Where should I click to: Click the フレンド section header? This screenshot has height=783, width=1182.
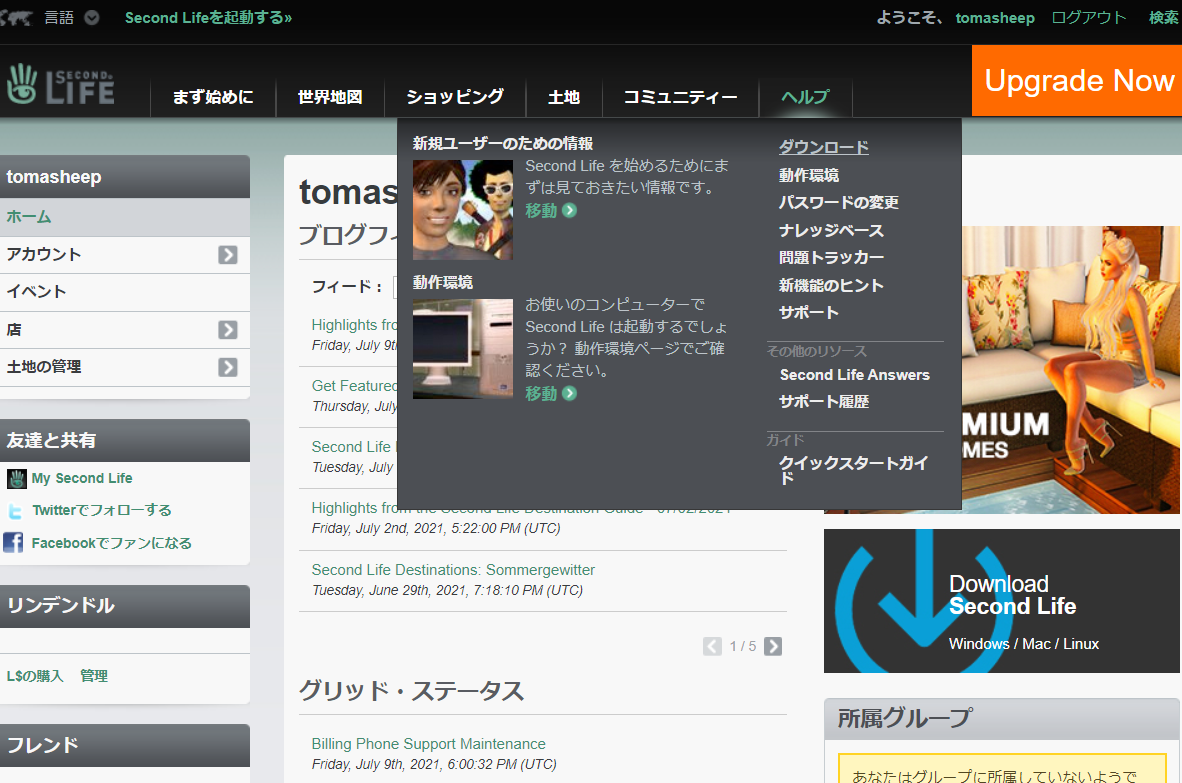[124, 745]
